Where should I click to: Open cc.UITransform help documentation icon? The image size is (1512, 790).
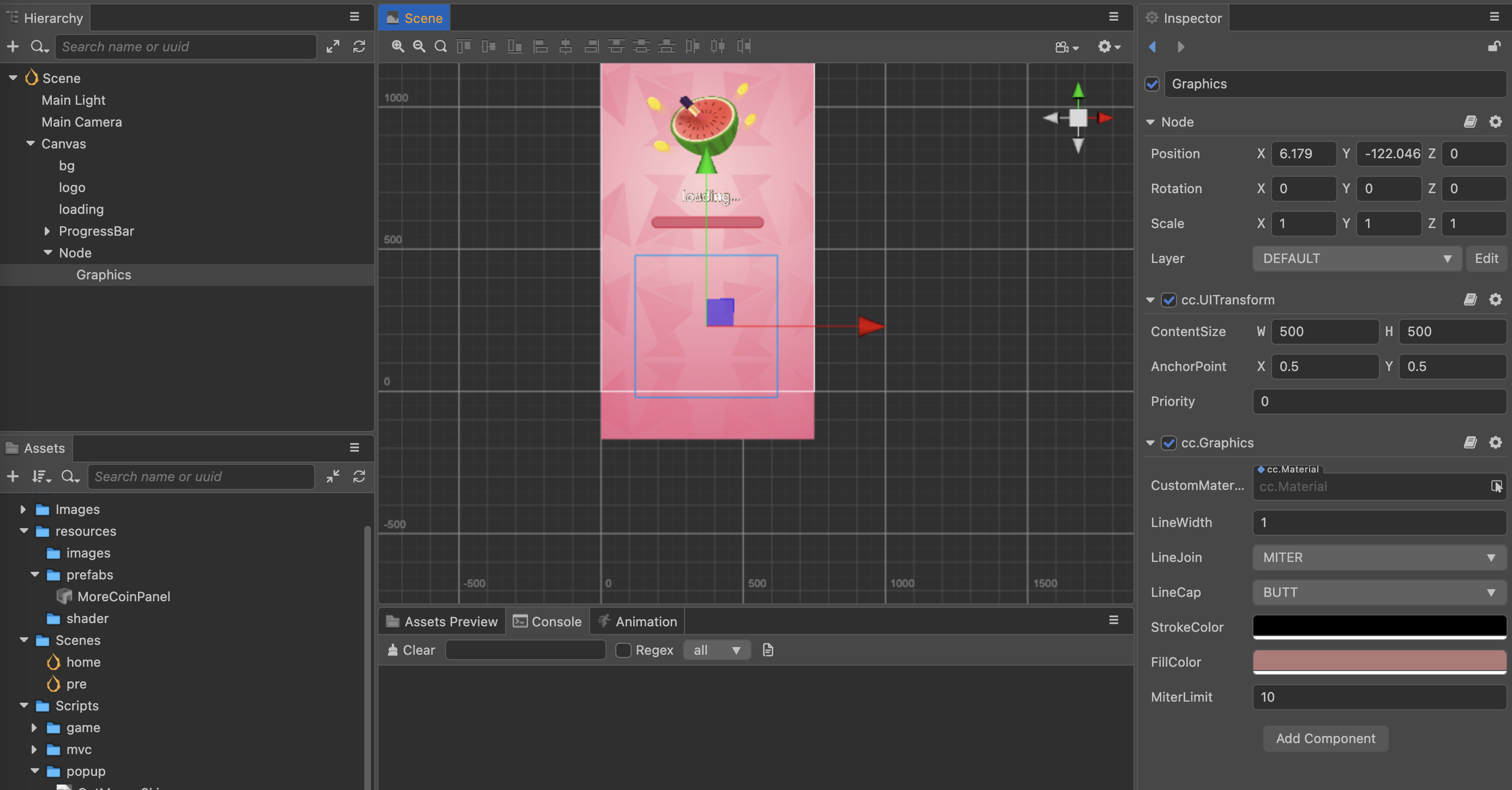coord(1470,300)
